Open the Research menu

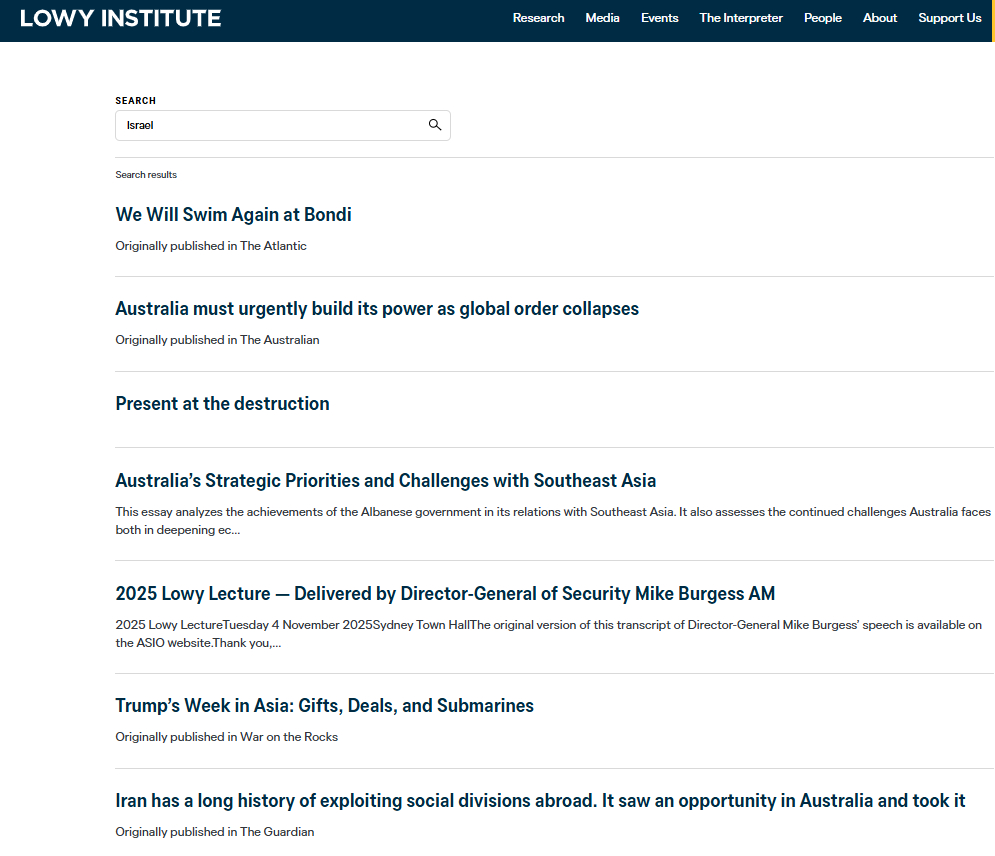click(x=538, y=18)
